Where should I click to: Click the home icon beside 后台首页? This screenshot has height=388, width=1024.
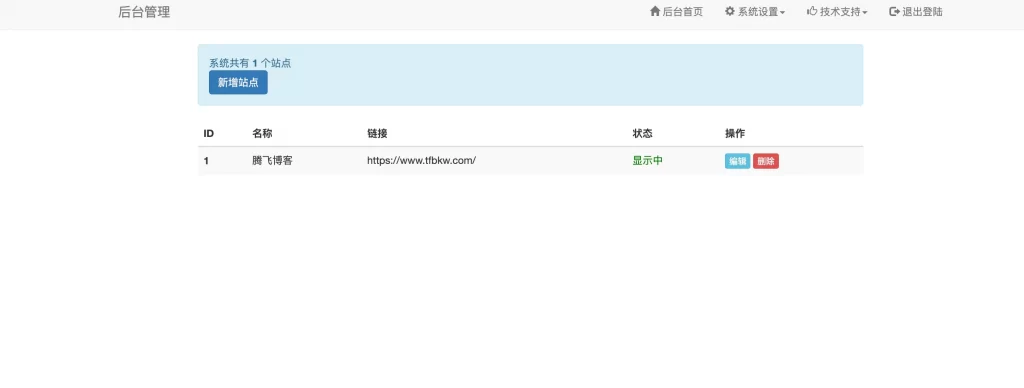tap(655, 11)
